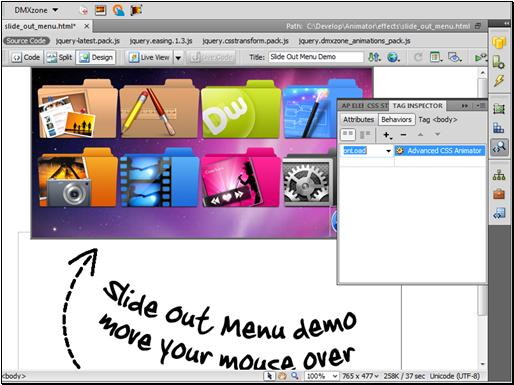The width and height of the screenshot is (514, 385).
Task: Open the green selection frame dock icon
Action: click(x=499, y=109)
